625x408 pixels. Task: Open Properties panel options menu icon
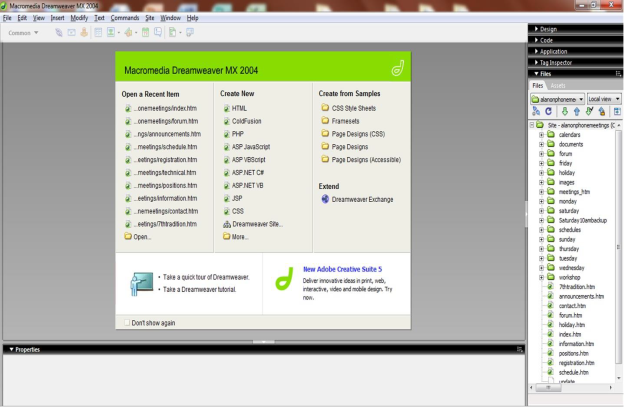[x=519, y=349]
